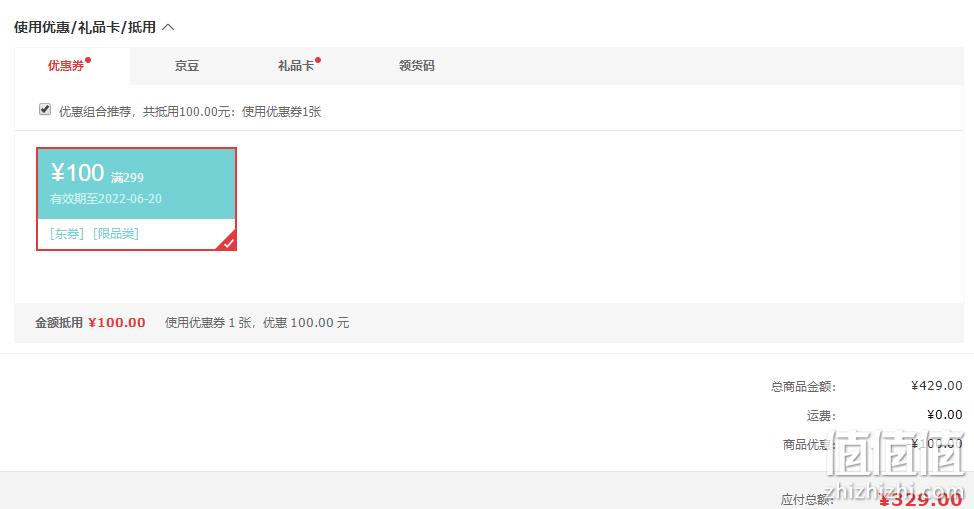Switch to the 优惠券 tab
Viewport: 974px width, 509px height.
point(66,66)
